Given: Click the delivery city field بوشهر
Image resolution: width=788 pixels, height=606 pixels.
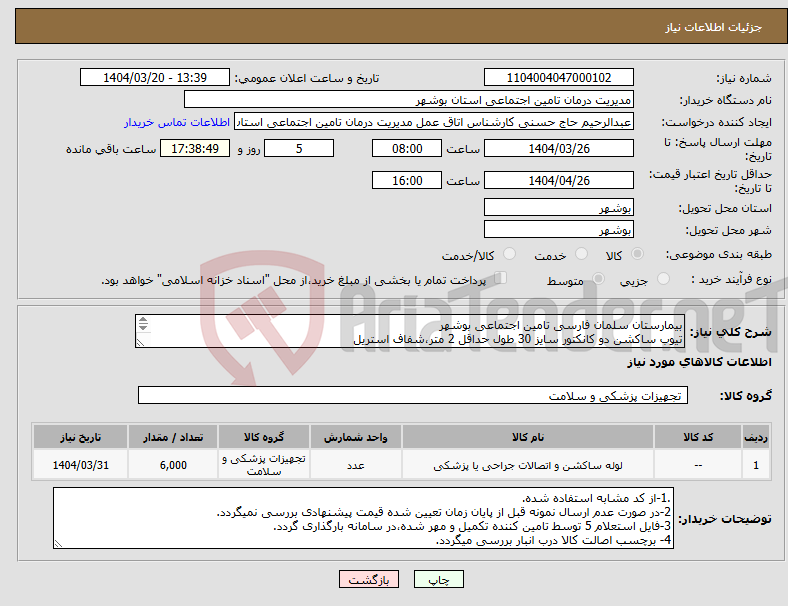Looking at the screenshot, I should coord(558,229).
